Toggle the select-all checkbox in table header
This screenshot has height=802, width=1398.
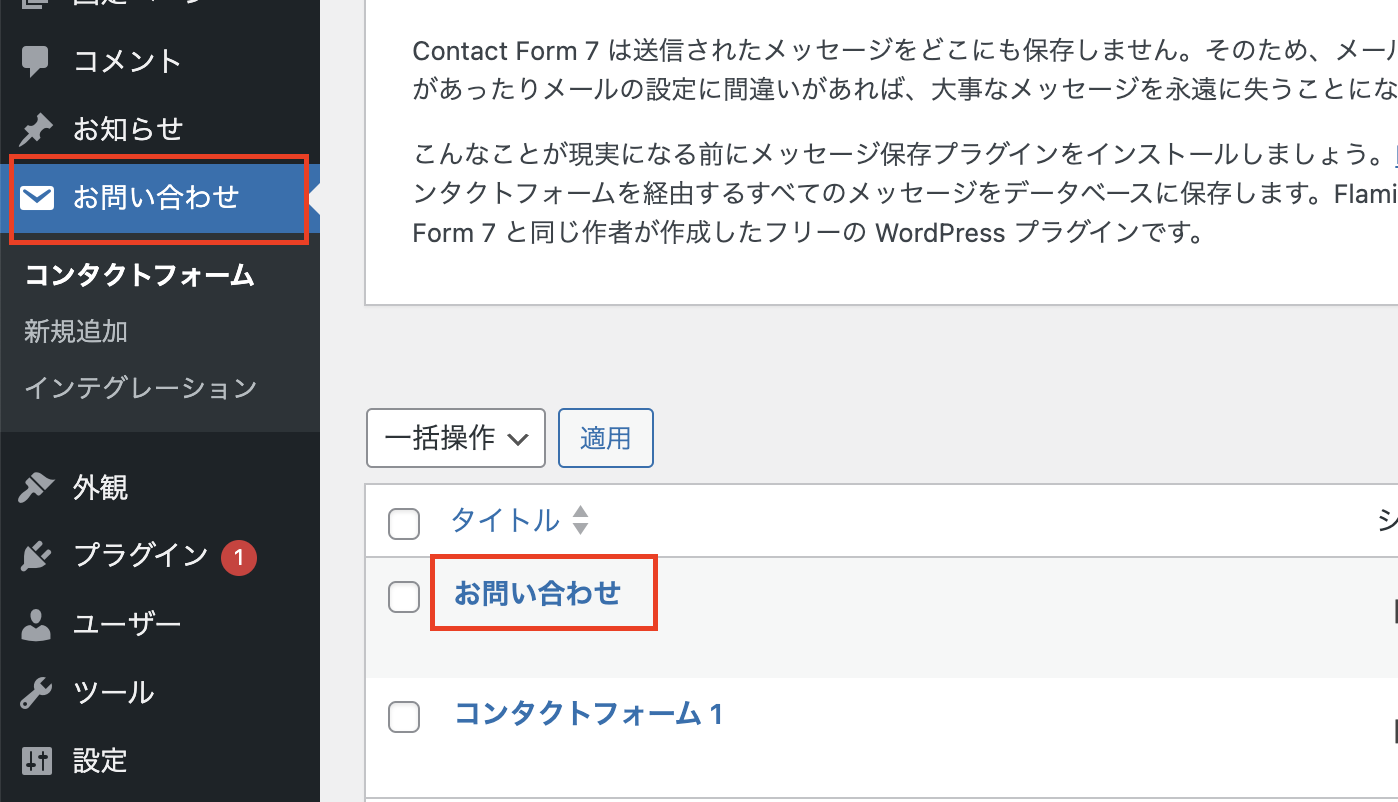(403, 523)
